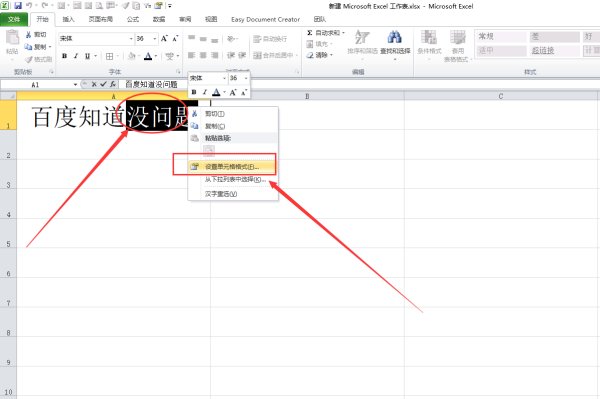
Task: Click the fx Insert Function button
Action: (x=112, y=84)
